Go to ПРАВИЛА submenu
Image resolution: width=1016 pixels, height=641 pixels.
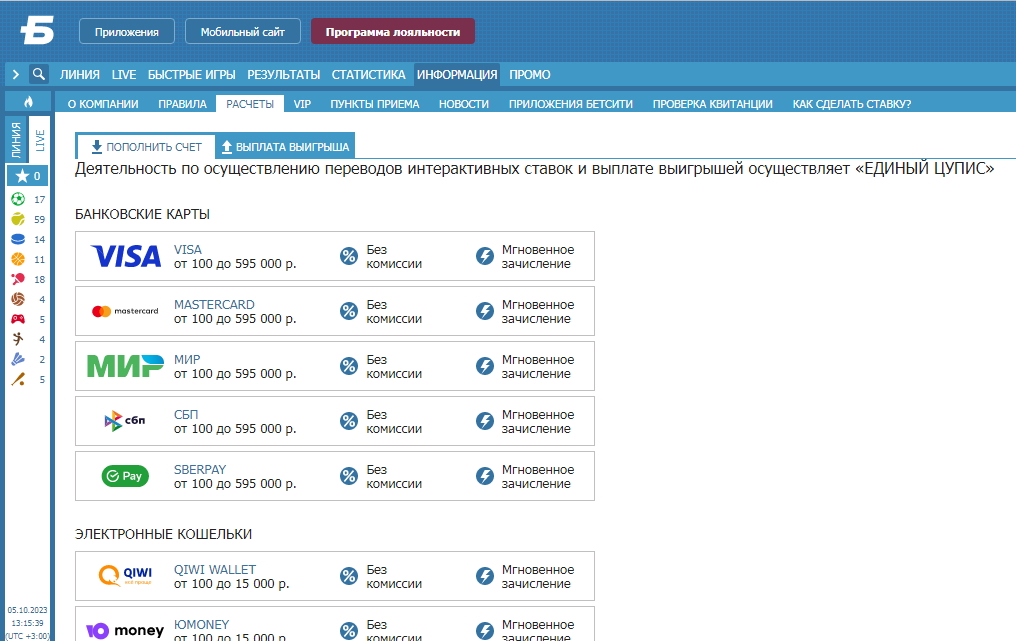182,104
